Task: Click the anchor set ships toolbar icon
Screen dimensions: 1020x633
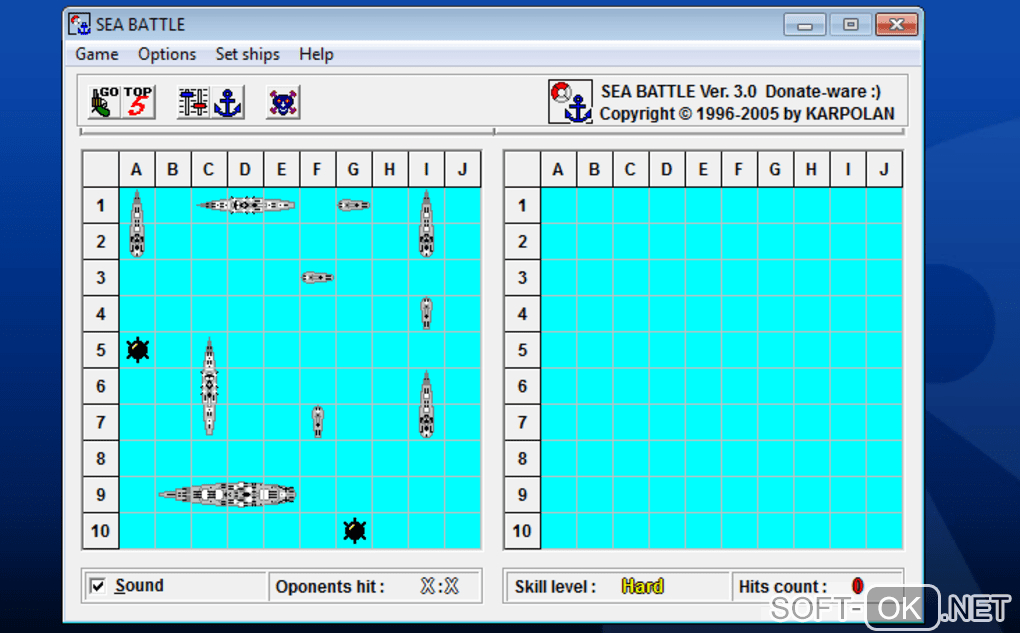Action: tap(228, 102)
